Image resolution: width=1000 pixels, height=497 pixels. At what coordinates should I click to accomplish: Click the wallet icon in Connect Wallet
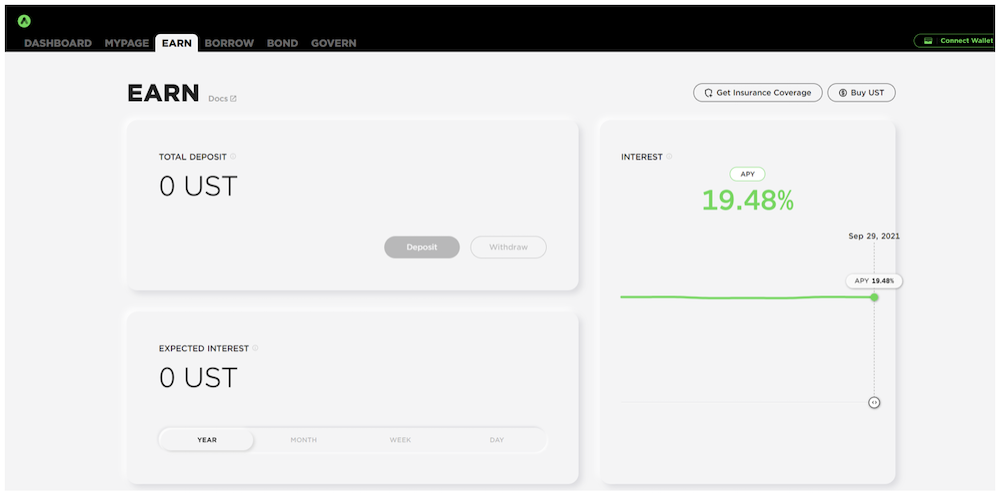(928, 41)
